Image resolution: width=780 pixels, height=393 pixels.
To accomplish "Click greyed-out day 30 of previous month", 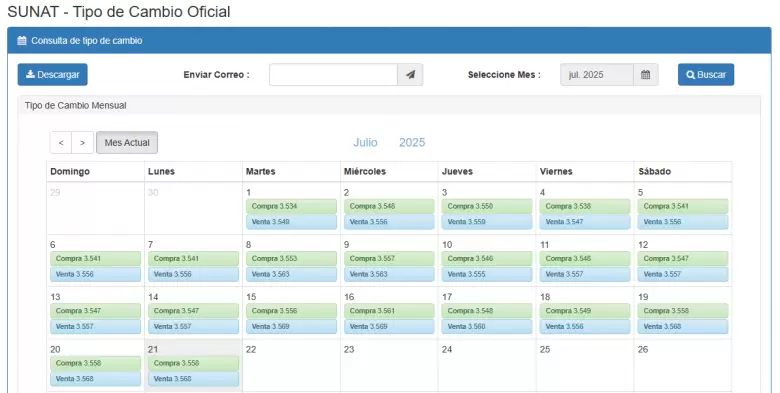I will click(x=153, y=193).
